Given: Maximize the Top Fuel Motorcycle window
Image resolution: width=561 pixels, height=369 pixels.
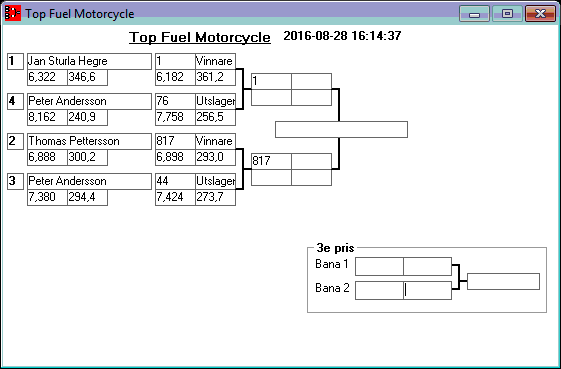Looking at the screenshot, I should pos(507,14).
